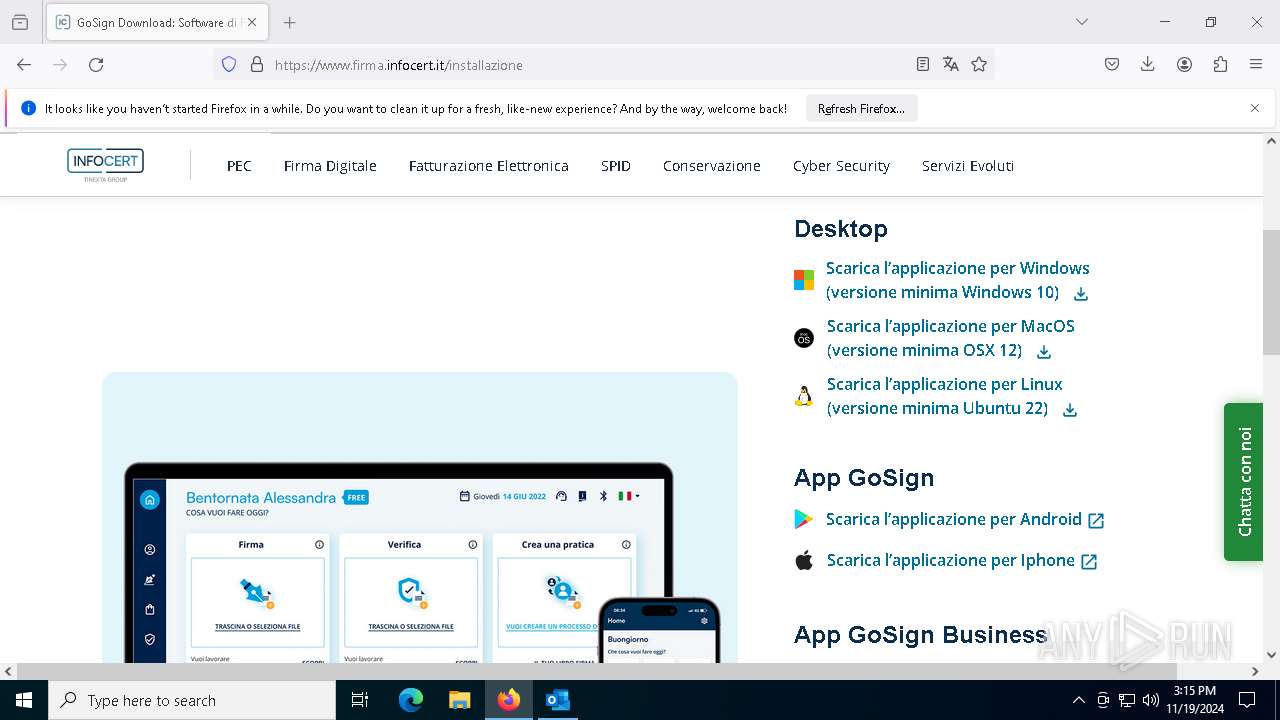Viewport: 1280px width, 720px height.
Task: Open the Servizi Evoluti menu item
Action: (x=968, y=166)
